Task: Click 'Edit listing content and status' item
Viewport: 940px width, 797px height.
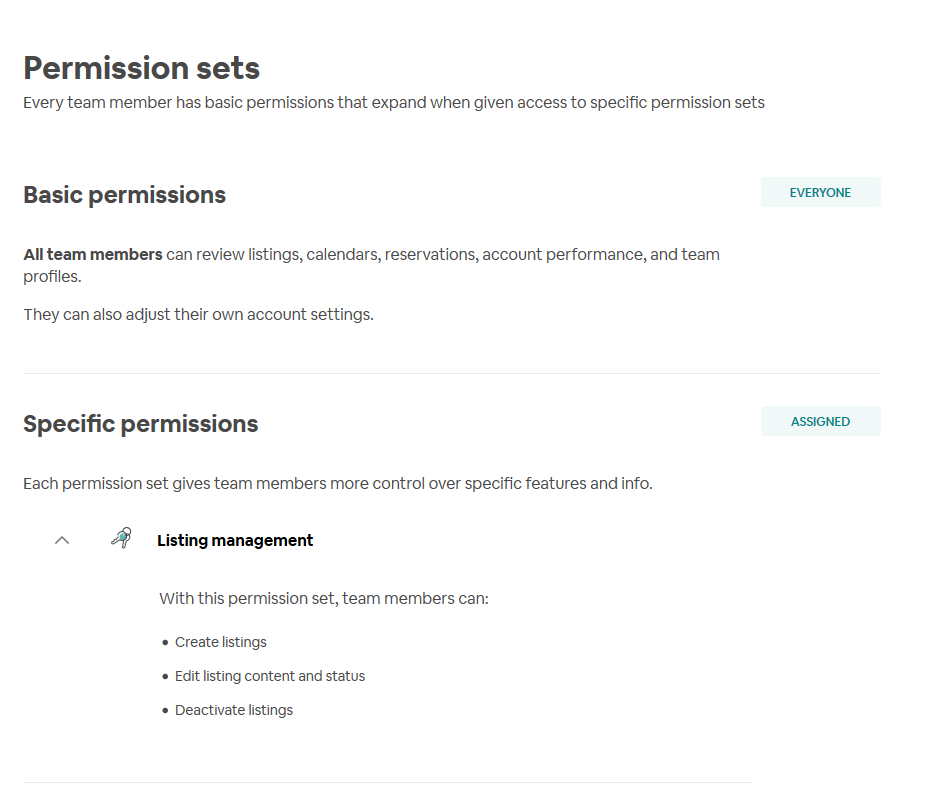Action: coord(270,677)
